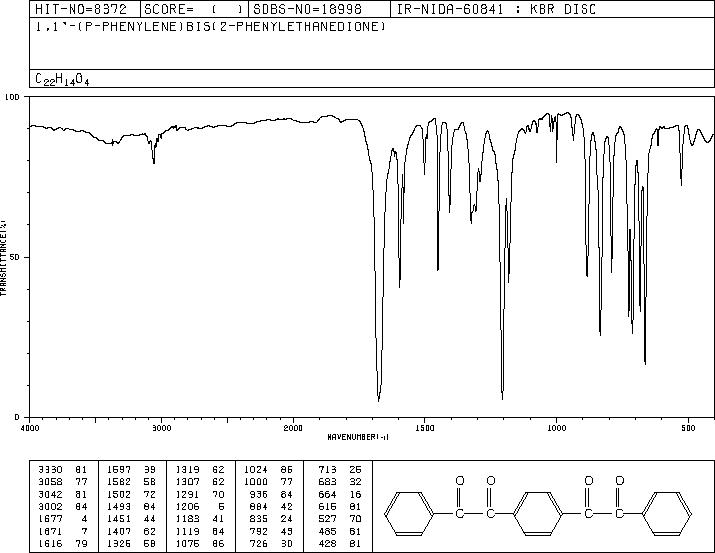This screenshot has height=553, width=715.
Task: Click the 1206 peak entry in table
Action: pyautogui.click(x=200, y=506)
